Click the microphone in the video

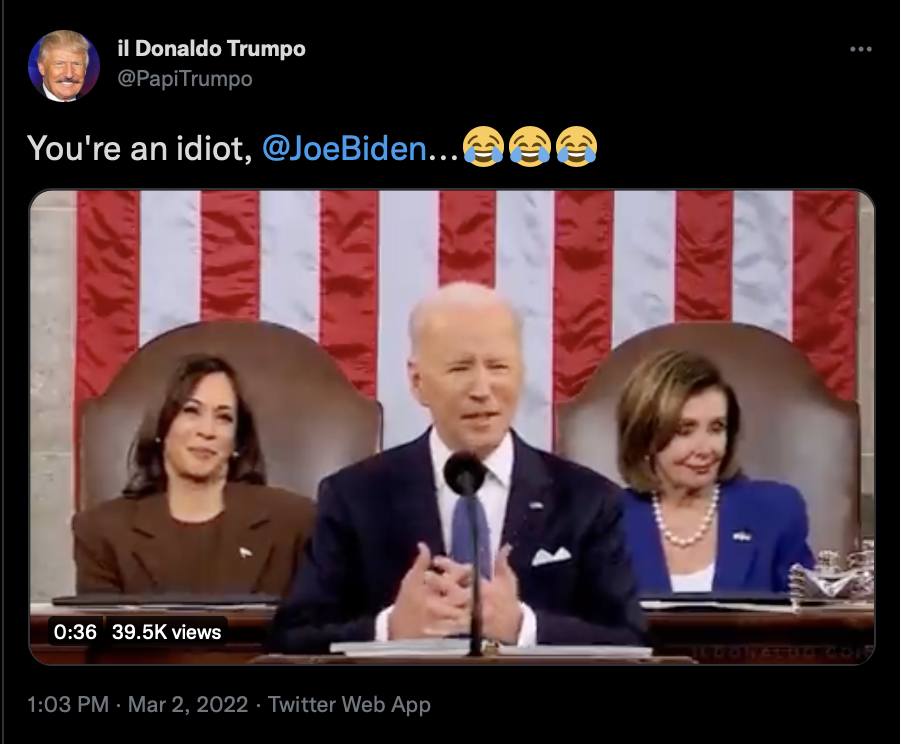coord(465,474)
